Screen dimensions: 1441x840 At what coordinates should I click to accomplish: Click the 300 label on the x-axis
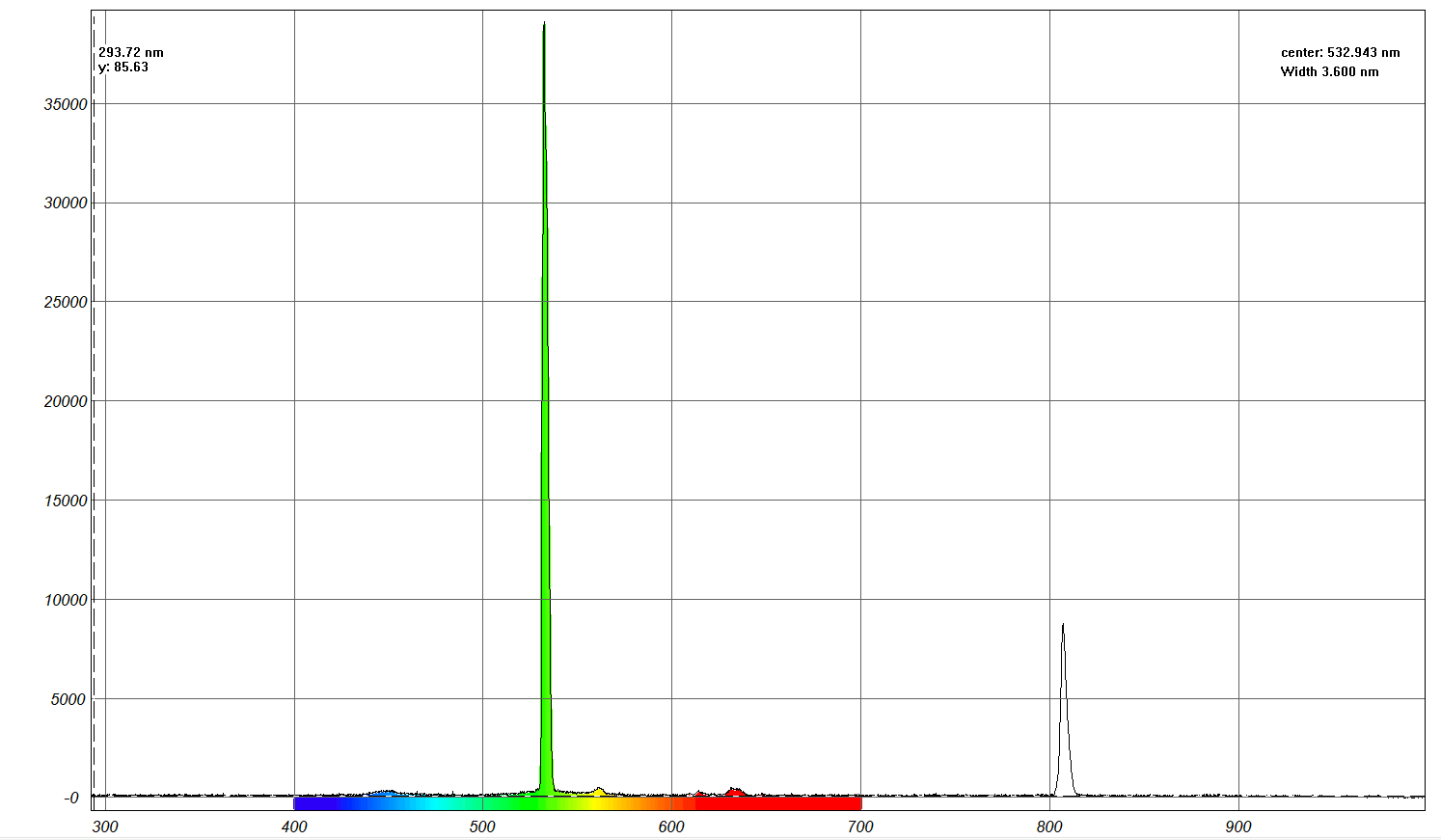coord(105,826)
